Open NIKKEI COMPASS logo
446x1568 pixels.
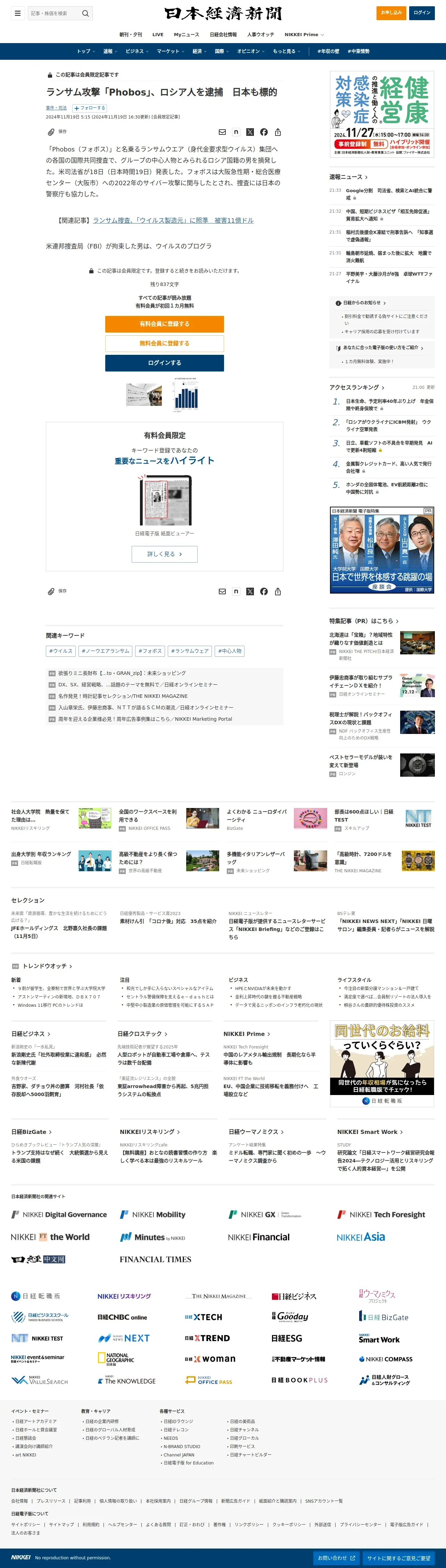pos(385,1358)
